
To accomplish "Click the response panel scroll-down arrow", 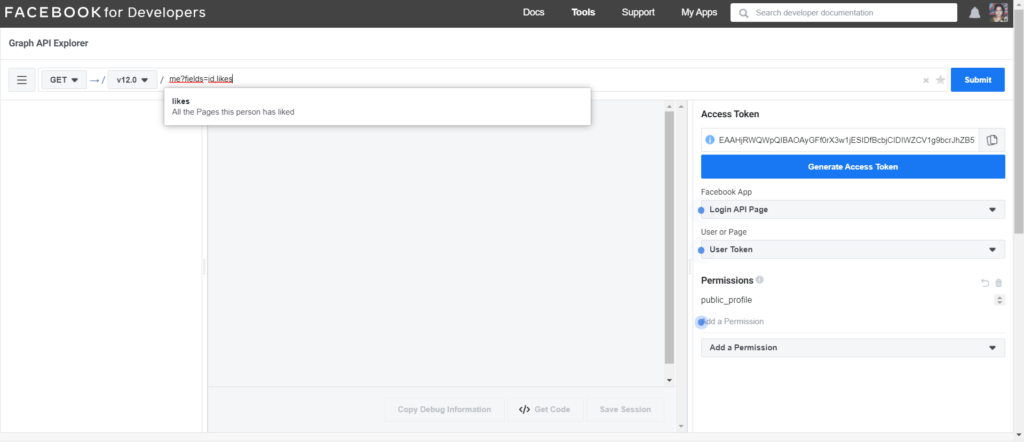I will 669,380.
